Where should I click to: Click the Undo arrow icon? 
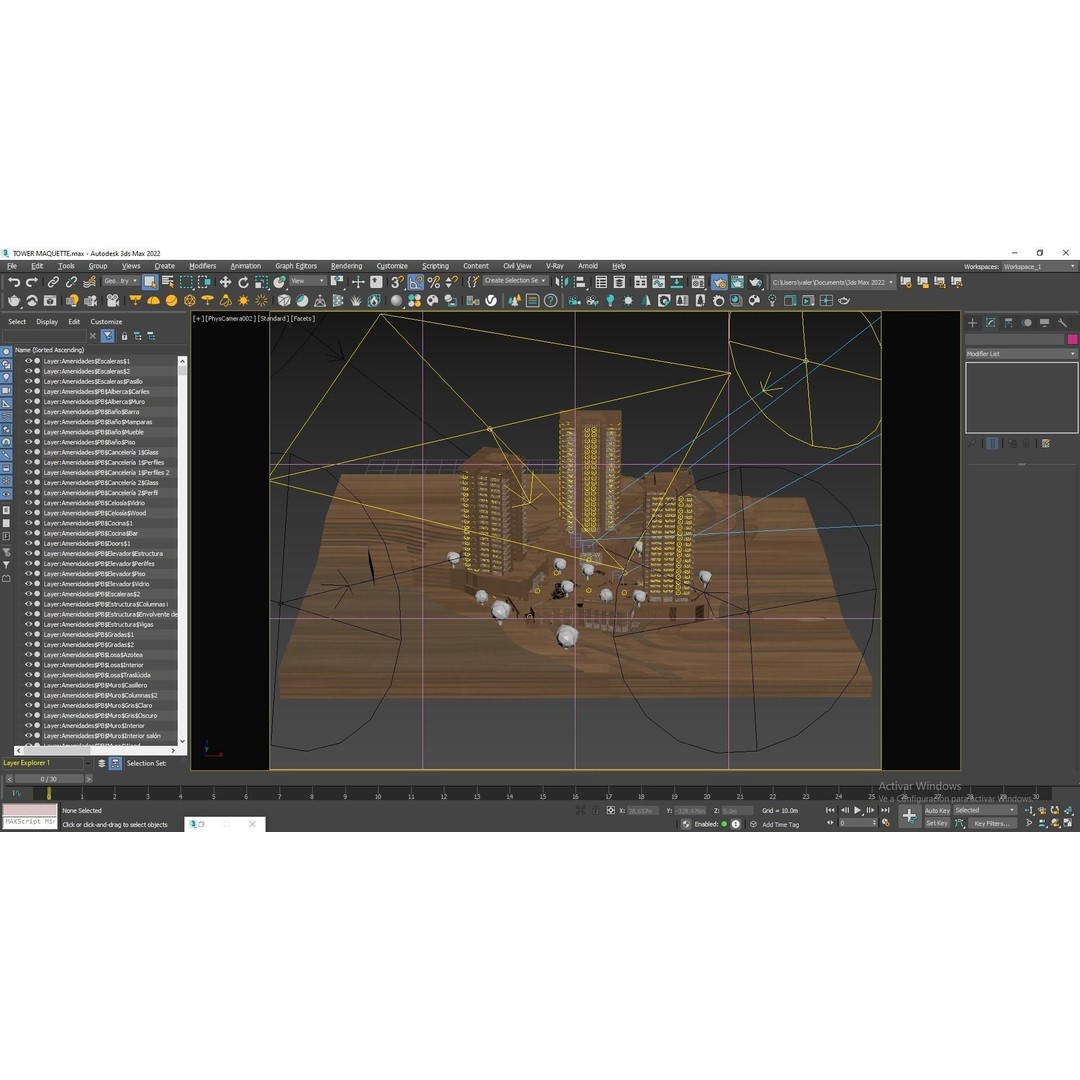14,282
